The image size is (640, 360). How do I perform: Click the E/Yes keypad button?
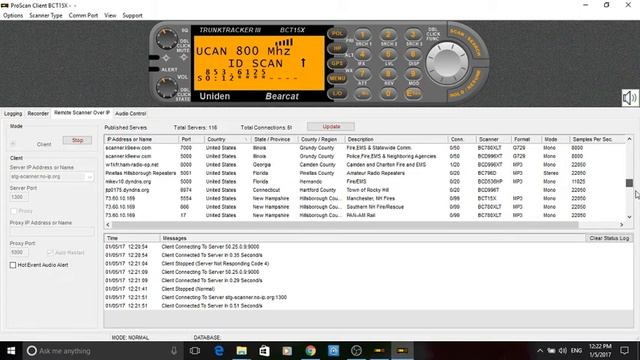pyautogui.click(x=413, y=93)
